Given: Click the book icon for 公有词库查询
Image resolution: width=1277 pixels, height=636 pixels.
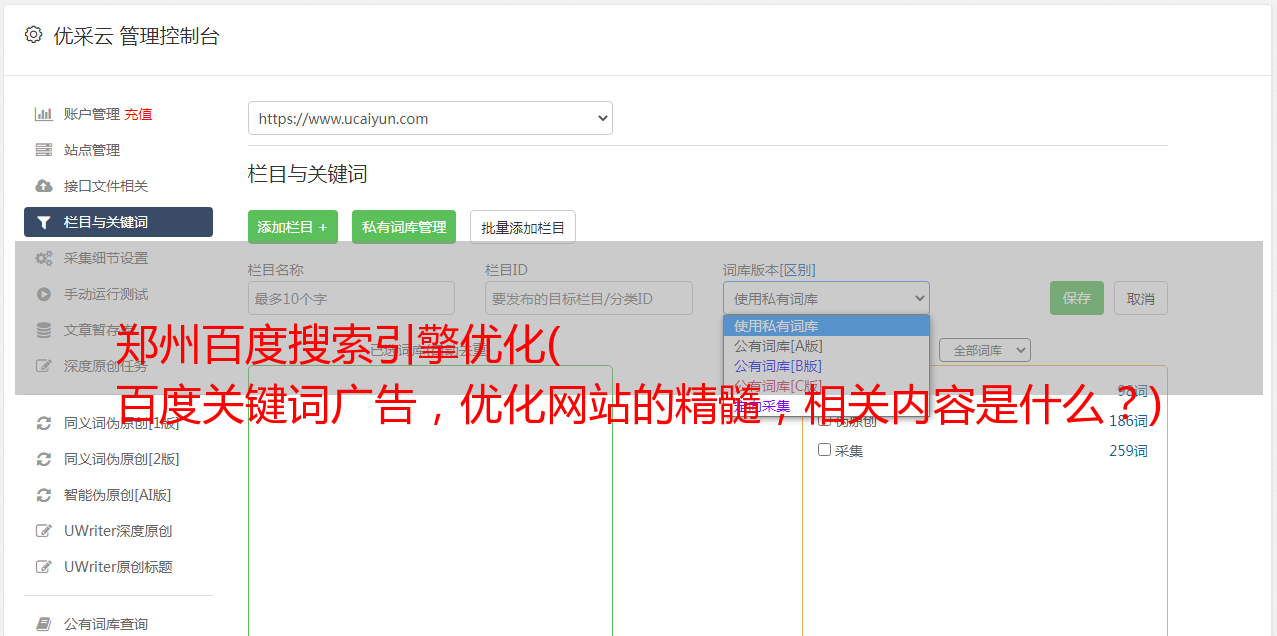Looking at the screenshot, I should (x=44, y=624).
